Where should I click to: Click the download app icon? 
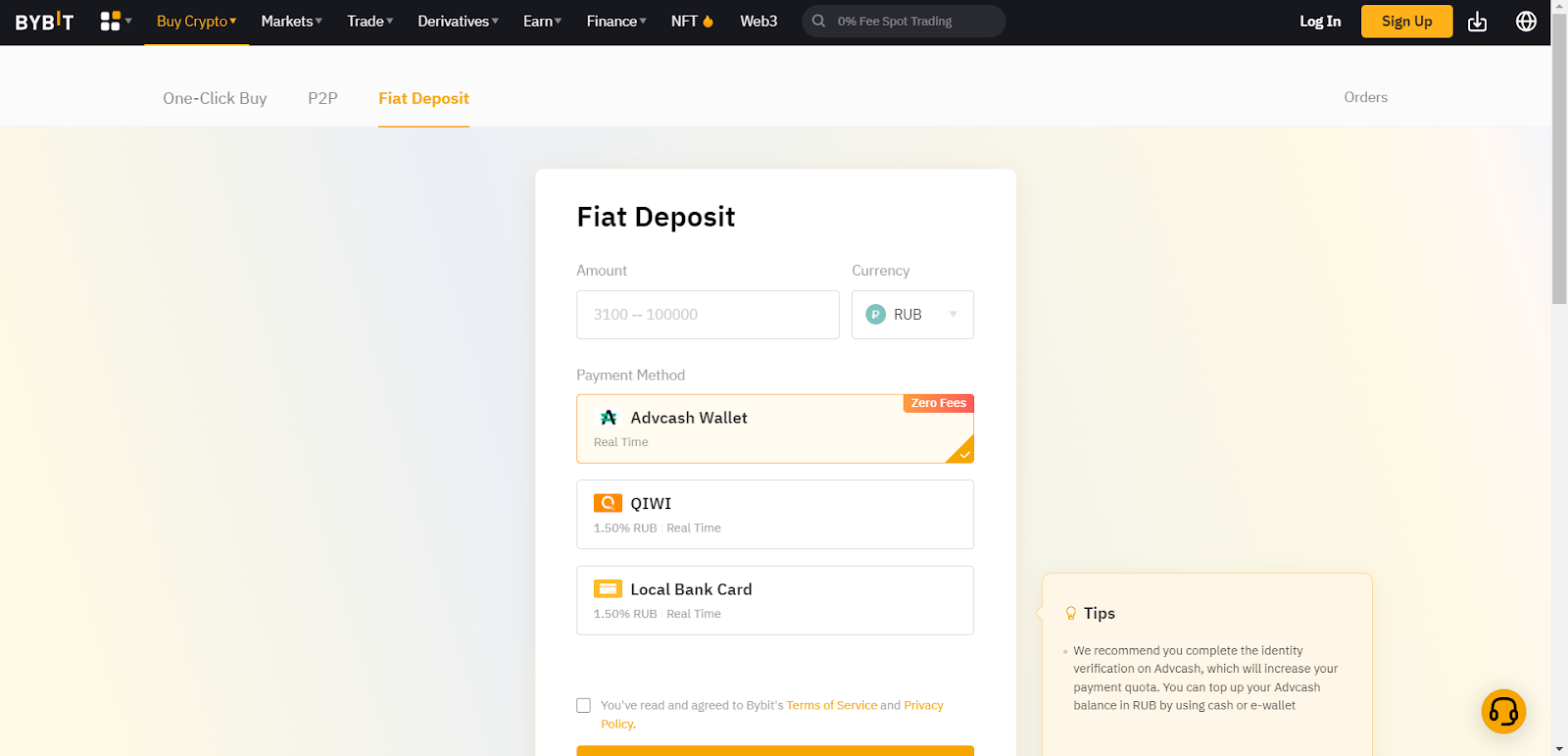pyautogui.click(x=1477, y=22)
